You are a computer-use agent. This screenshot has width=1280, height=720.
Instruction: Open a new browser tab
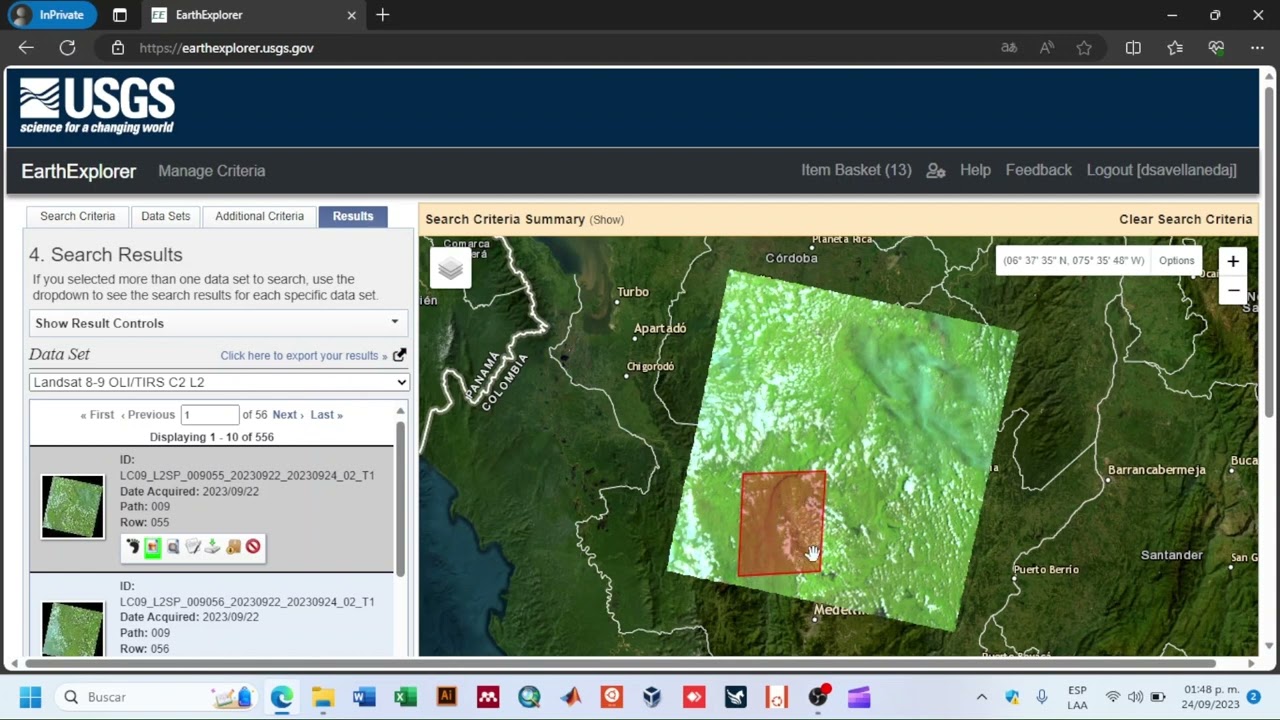383,15
